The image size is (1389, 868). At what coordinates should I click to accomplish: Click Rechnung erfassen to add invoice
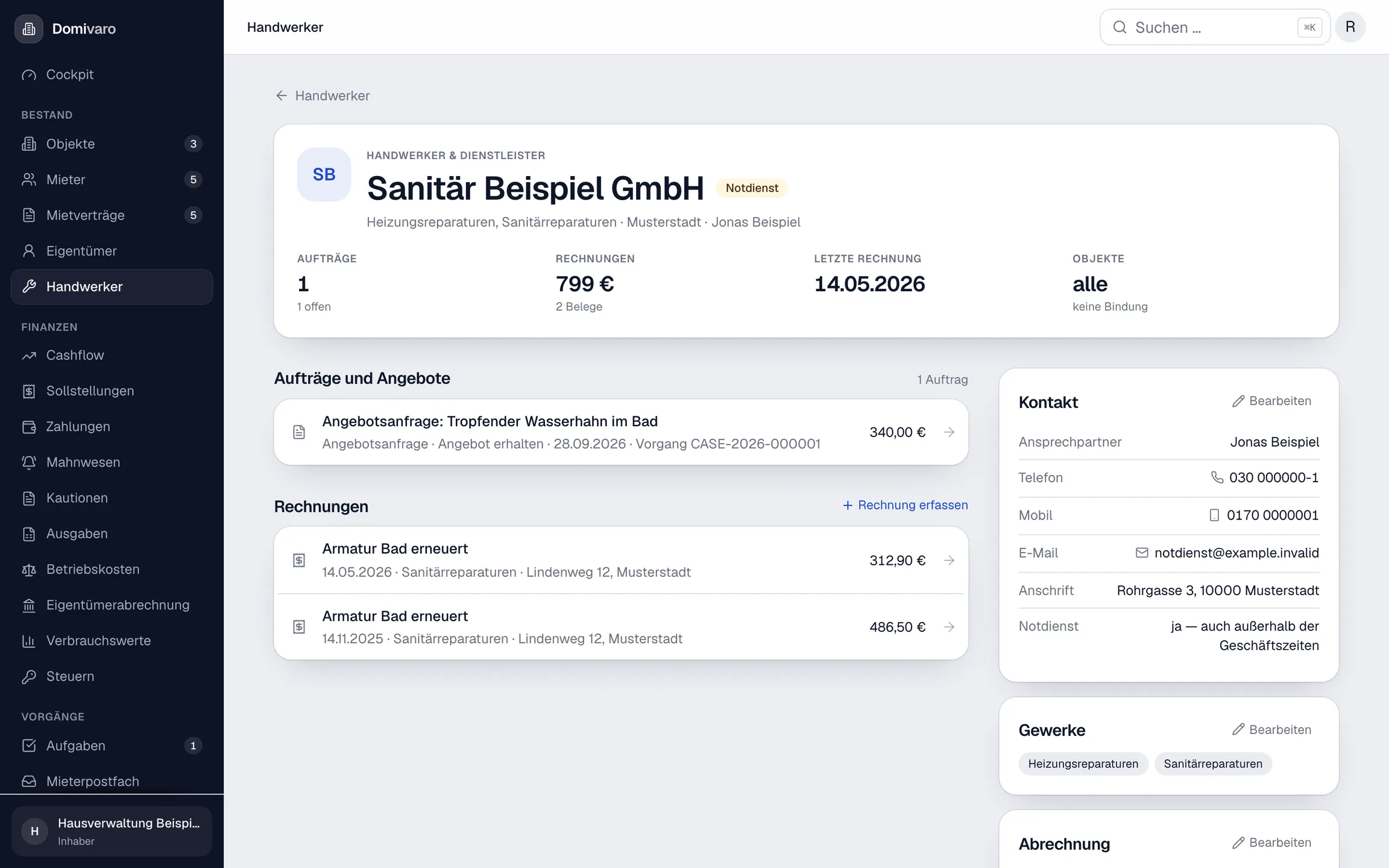905,505
